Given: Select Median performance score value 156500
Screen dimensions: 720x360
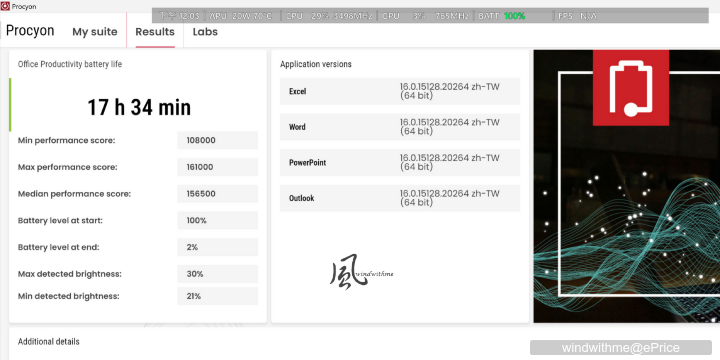Looking at the screenshot, I should [218, 194].
